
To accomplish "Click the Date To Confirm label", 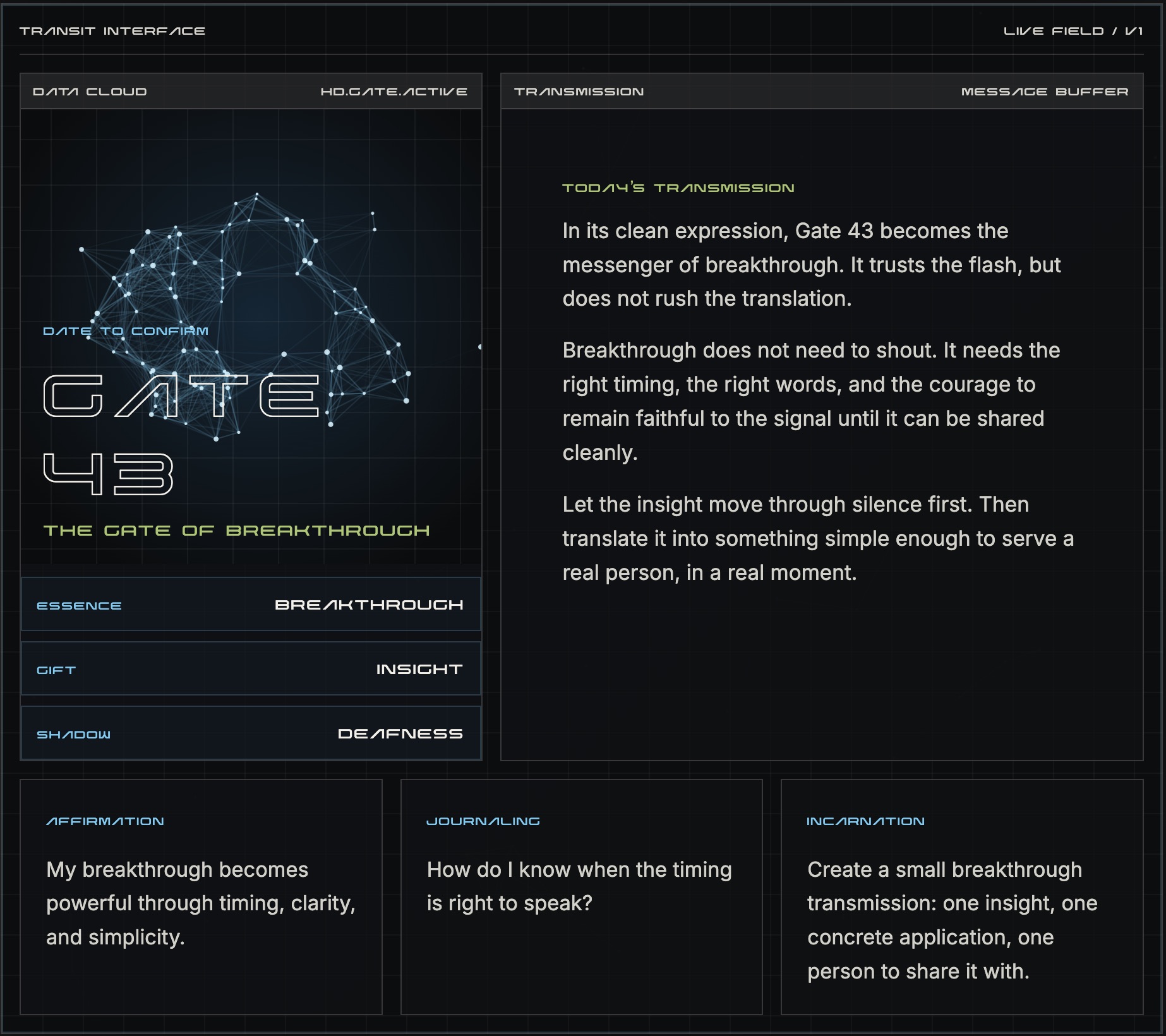I will (126, 331).
